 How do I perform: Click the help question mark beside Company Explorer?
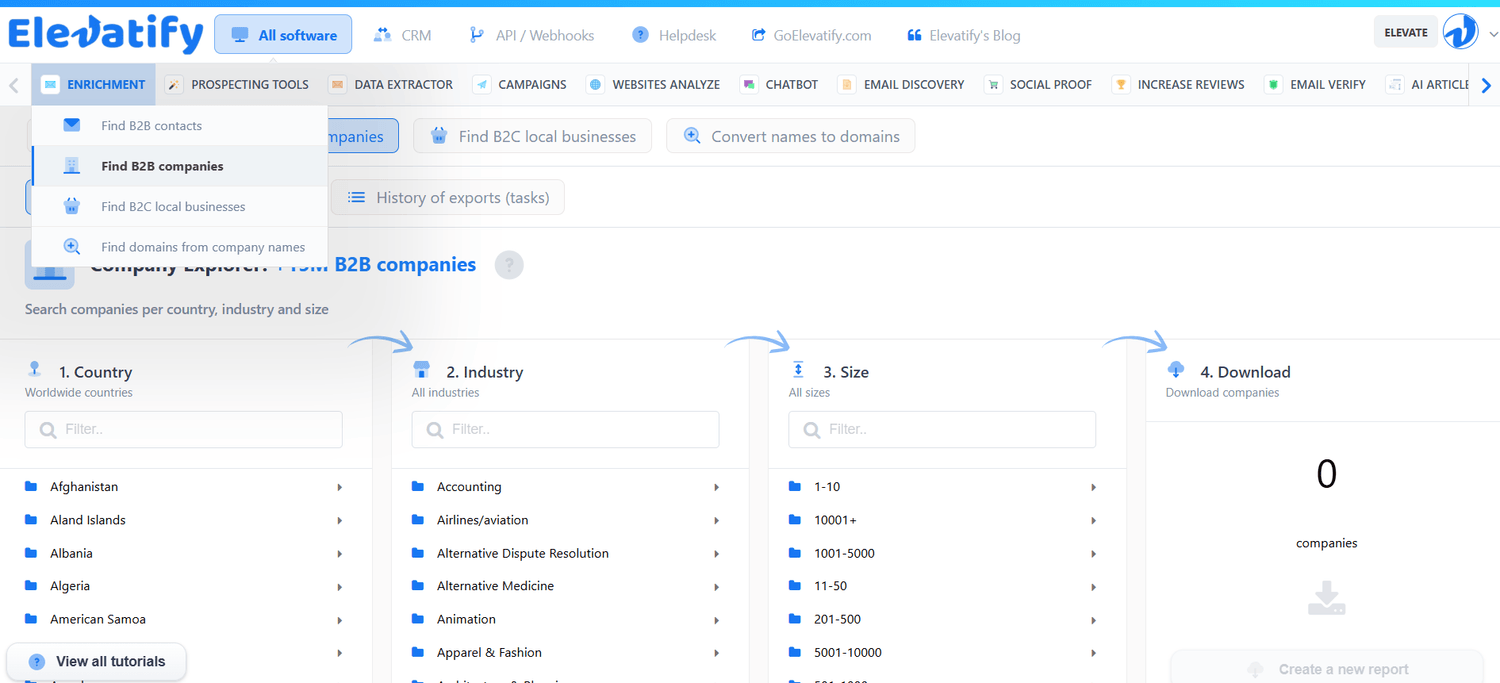(509, 265)
